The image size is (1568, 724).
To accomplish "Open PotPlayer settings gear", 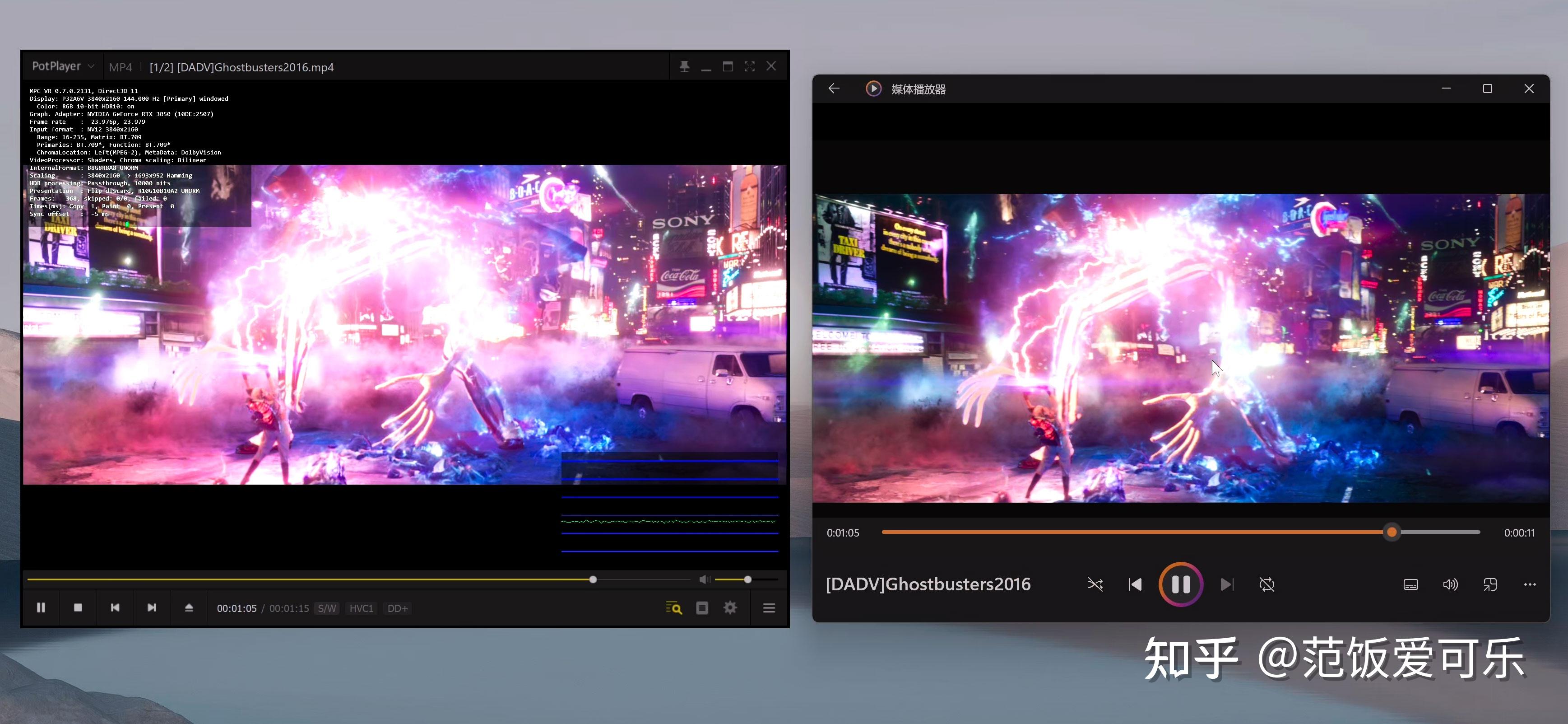I will tap(730, 607).
